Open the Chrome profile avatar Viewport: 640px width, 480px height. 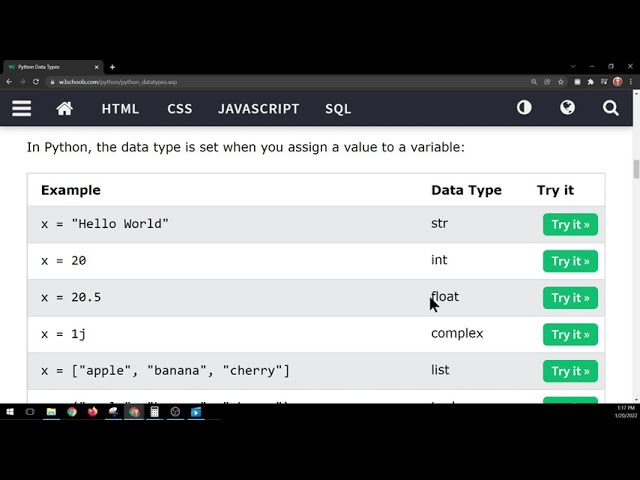[x=618, y=82]
